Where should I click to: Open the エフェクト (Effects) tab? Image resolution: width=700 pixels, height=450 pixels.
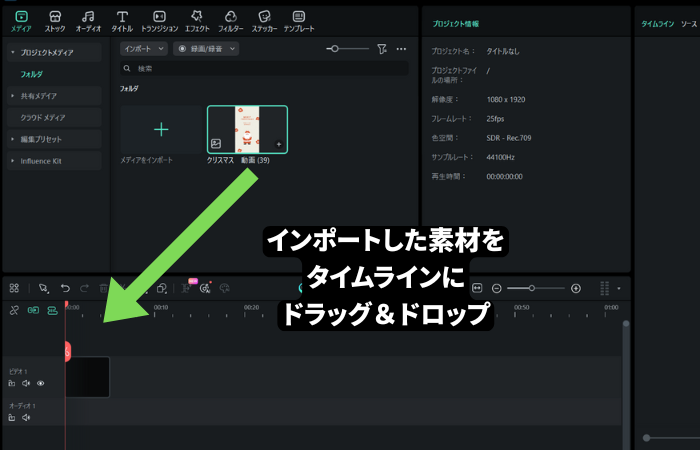tap(197, 21)
